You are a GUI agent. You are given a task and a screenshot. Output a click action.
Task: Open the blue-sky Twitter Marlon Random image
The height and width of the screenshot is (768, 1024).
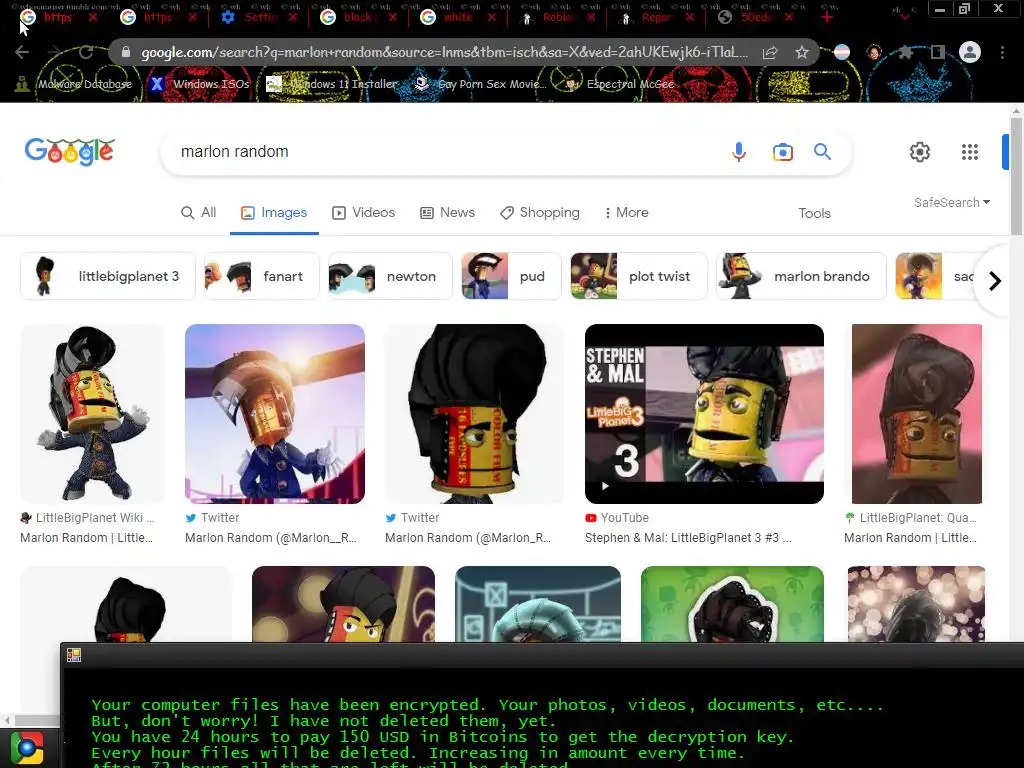tap(275, 414)
